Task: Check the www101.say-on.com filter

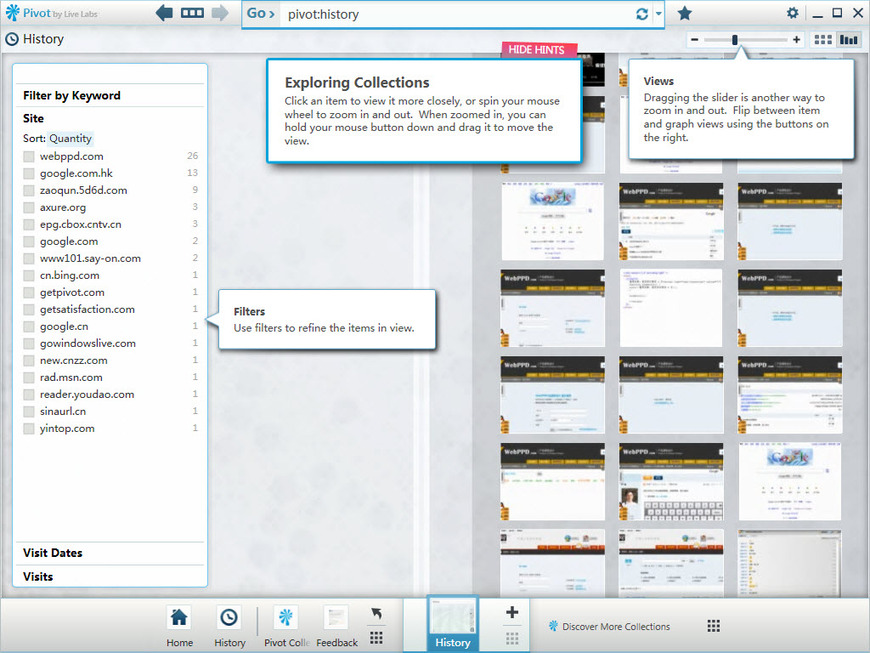Action: tap(29, 259)
